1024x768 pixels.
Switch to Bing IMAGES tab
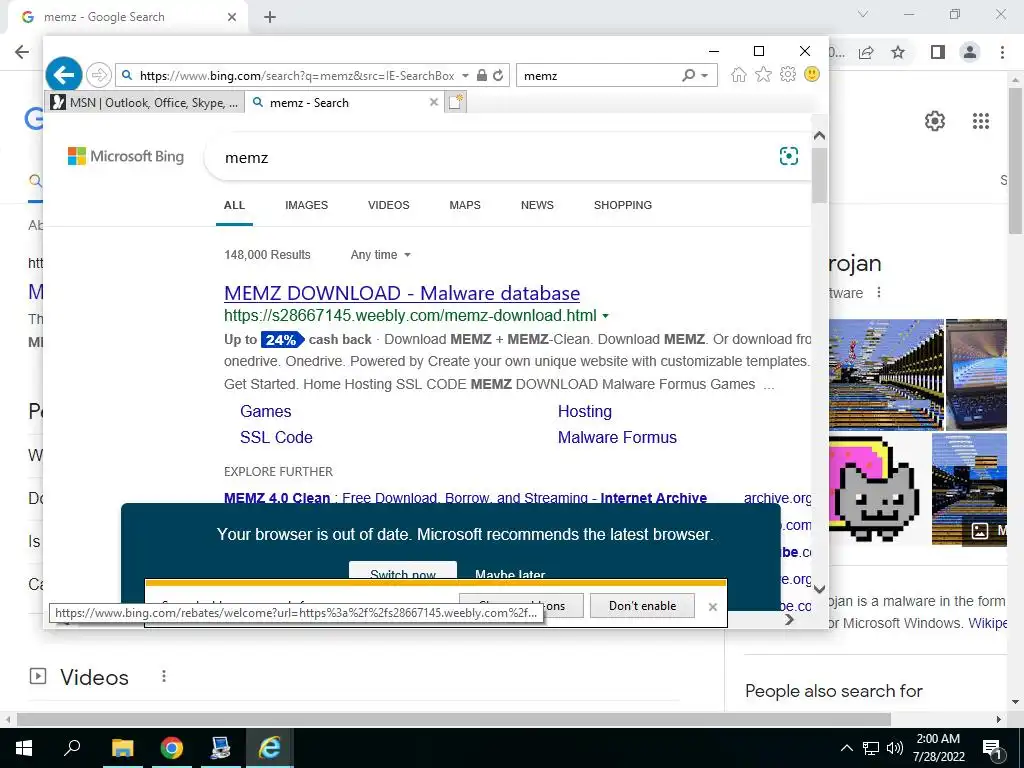tap(306, 205)
